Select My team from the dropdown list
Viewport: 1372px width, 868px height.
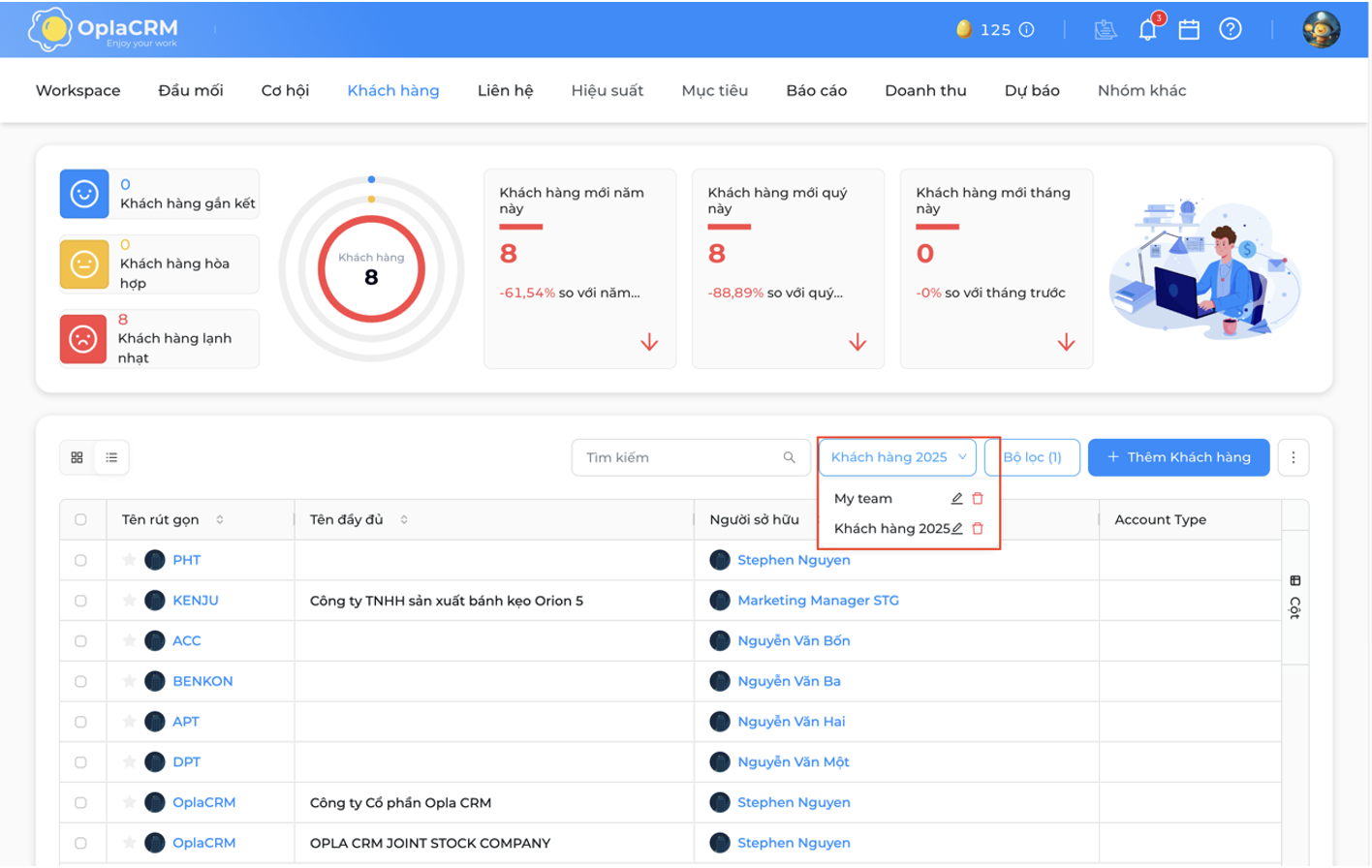coord(863,499)
